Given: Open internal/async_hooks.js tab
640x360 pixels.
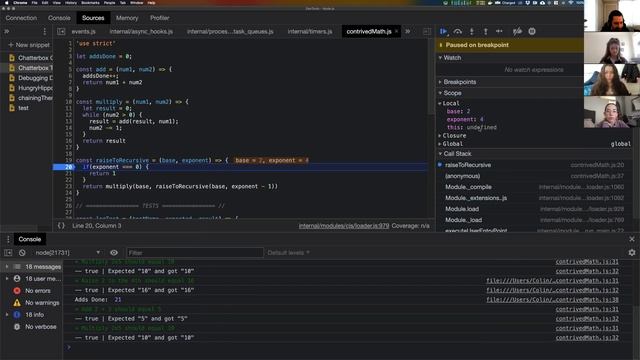Looking at the screenshot, I should (x=141, y=31).
